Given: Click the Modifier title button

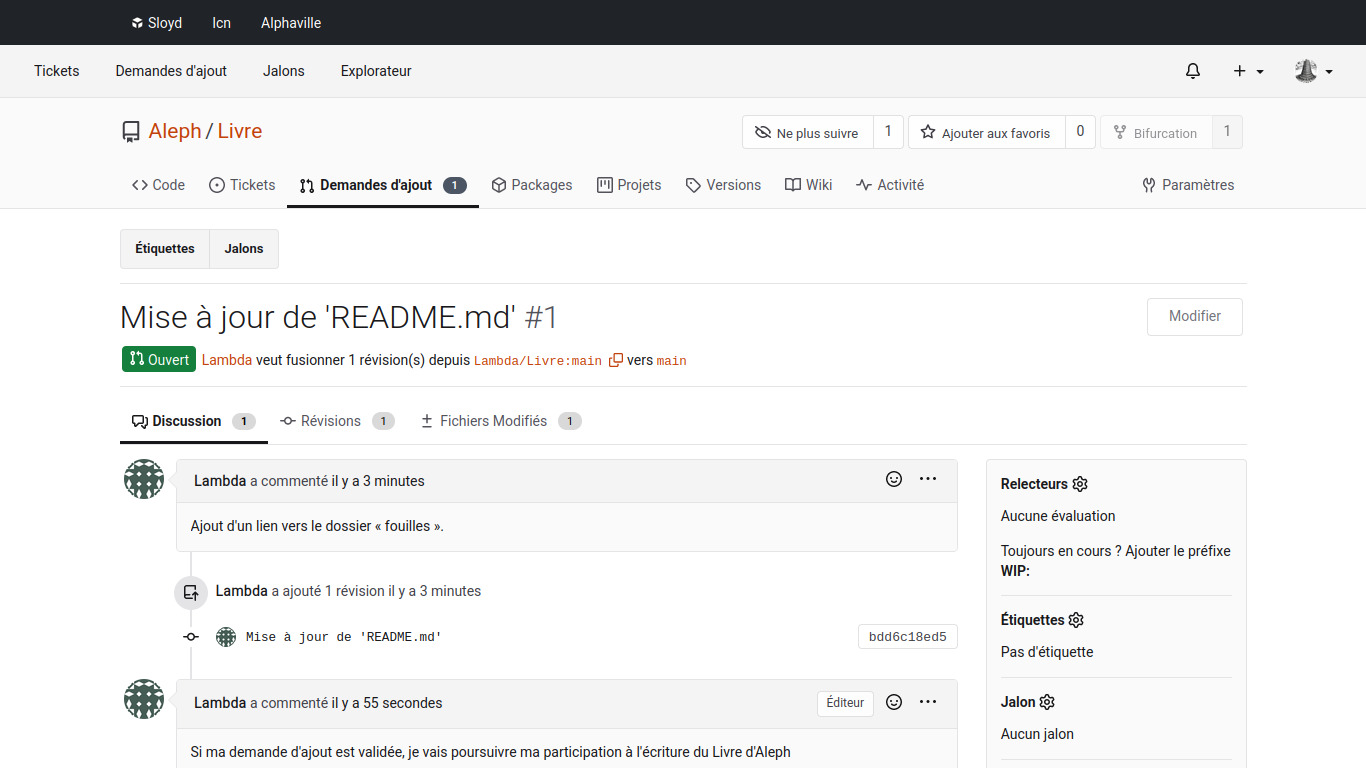Looking at the screenshot, I should (x=1194, y=316).
